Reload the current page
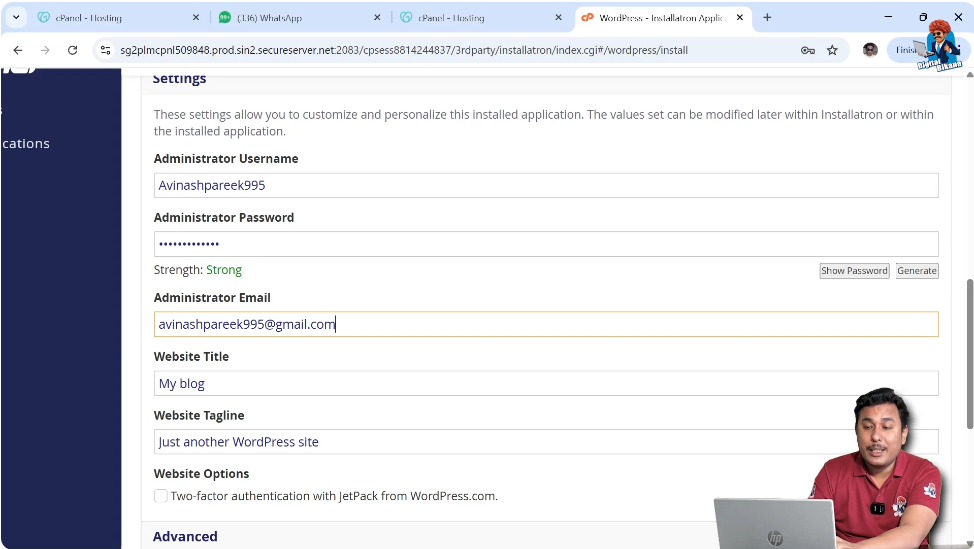Image resolution: width=974 pixels, height=549 pixels. (73, 50)
